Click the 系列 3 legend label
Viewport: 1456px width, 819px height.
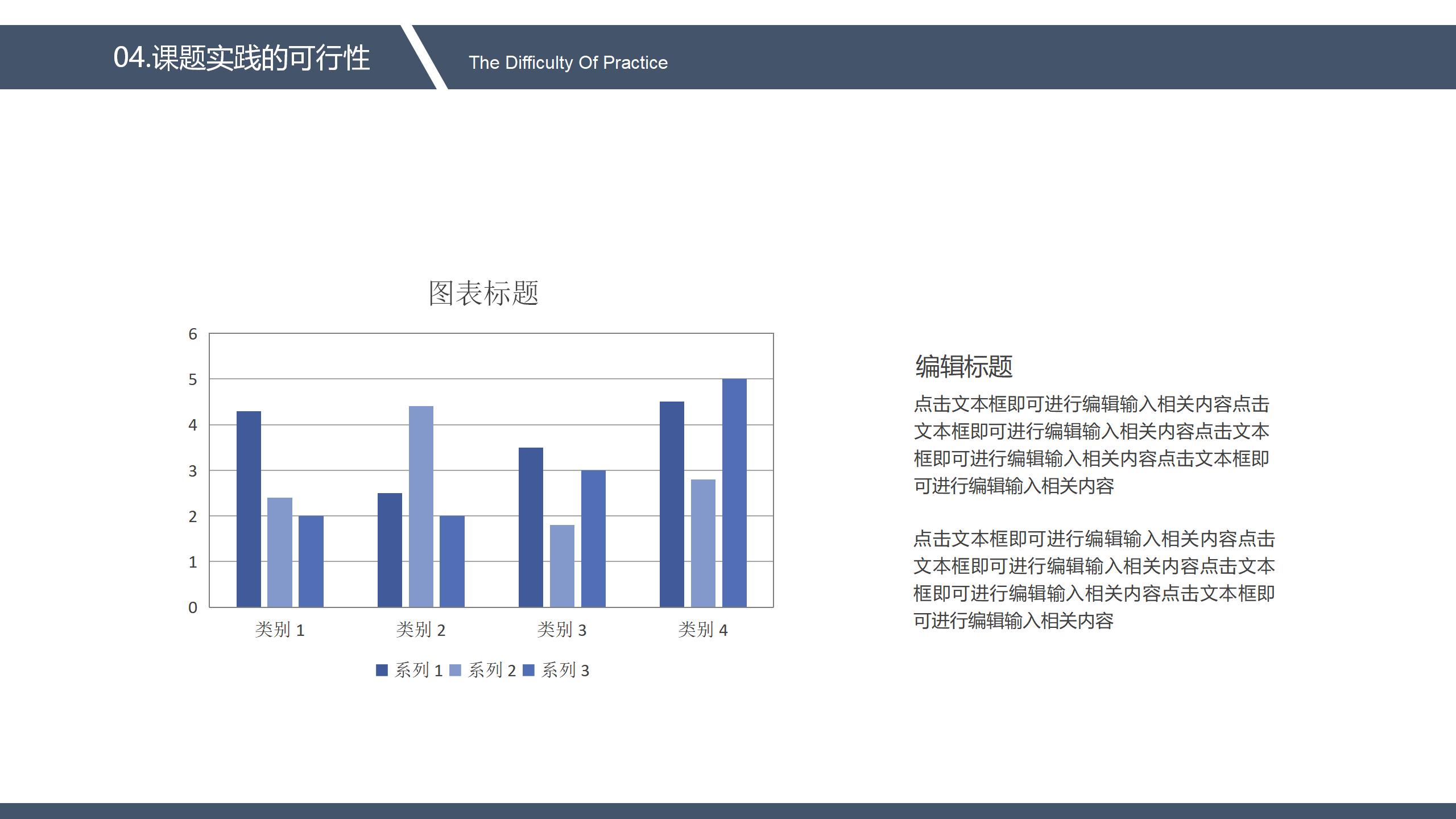click(565, 671)
